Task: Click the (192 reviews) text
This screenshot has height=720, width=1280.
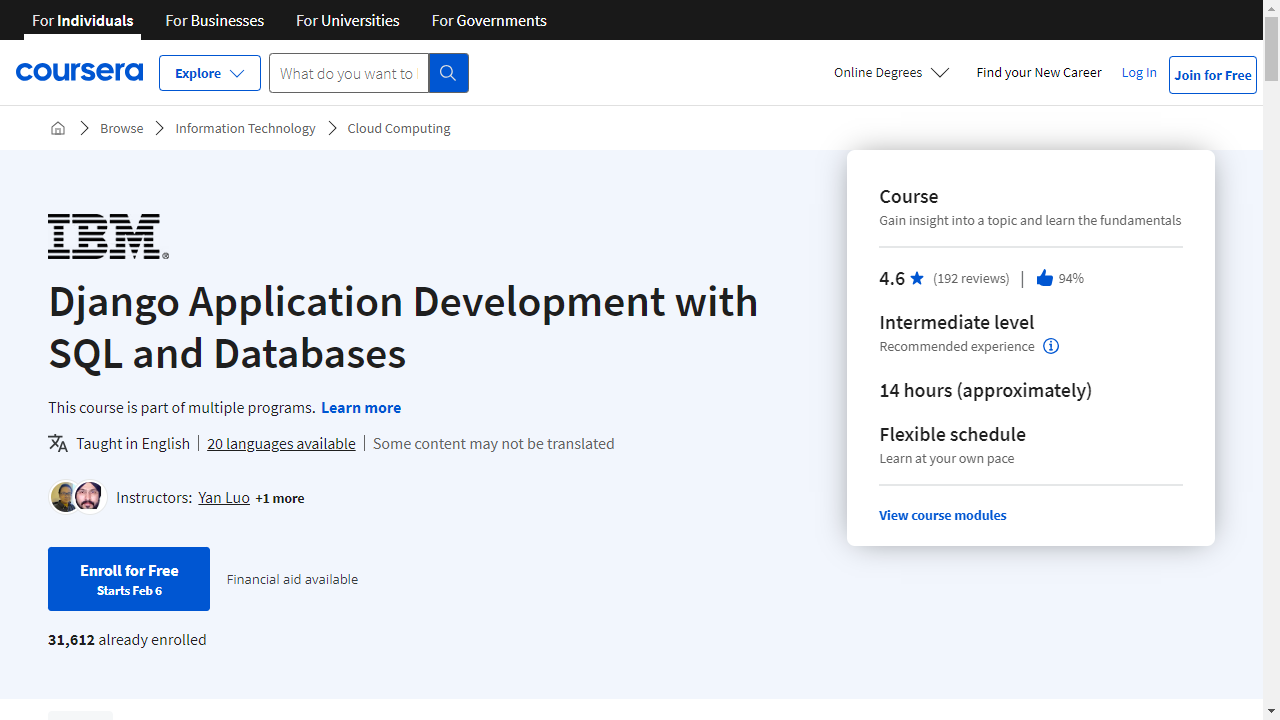Action: pos(971,278)
